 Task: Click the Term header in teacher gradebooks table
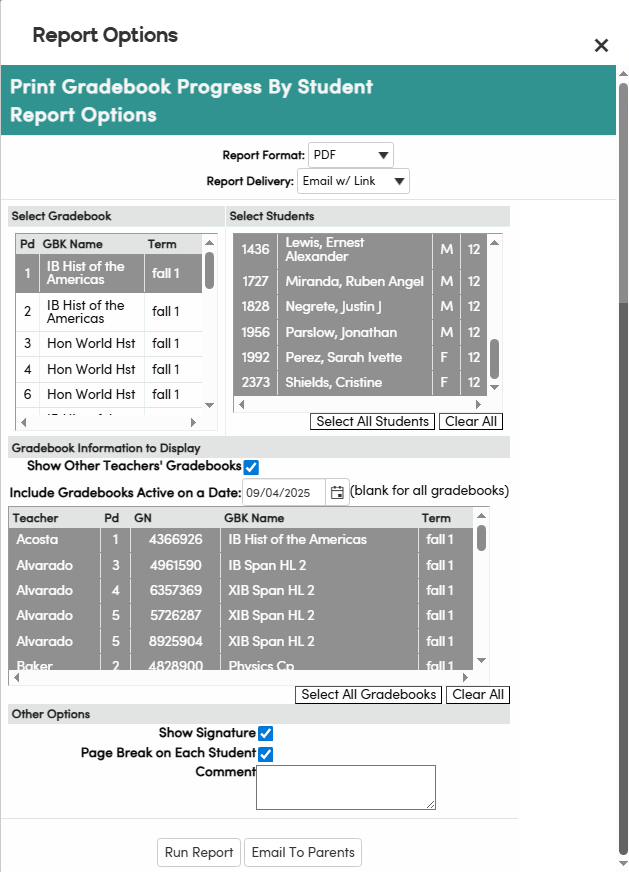pos(436,518)
